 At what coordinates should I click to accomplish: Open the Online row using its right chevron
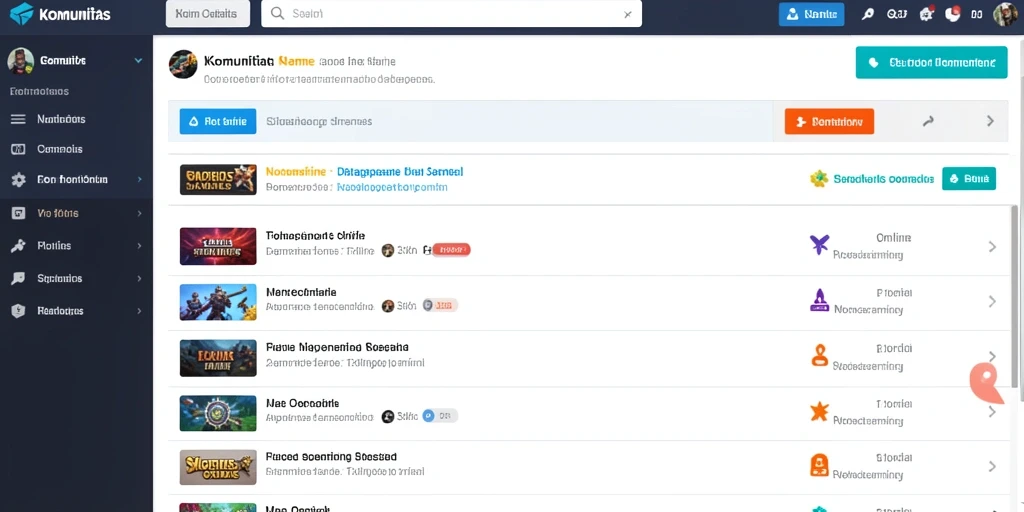point(992,247)
